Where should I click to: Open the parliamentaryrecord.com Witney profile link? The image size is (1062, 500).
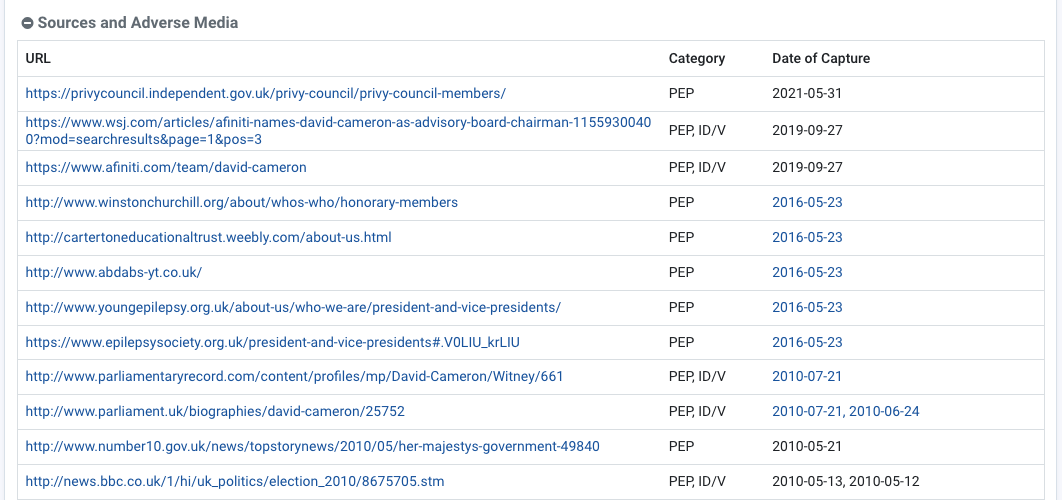click(x=295, y=376)
